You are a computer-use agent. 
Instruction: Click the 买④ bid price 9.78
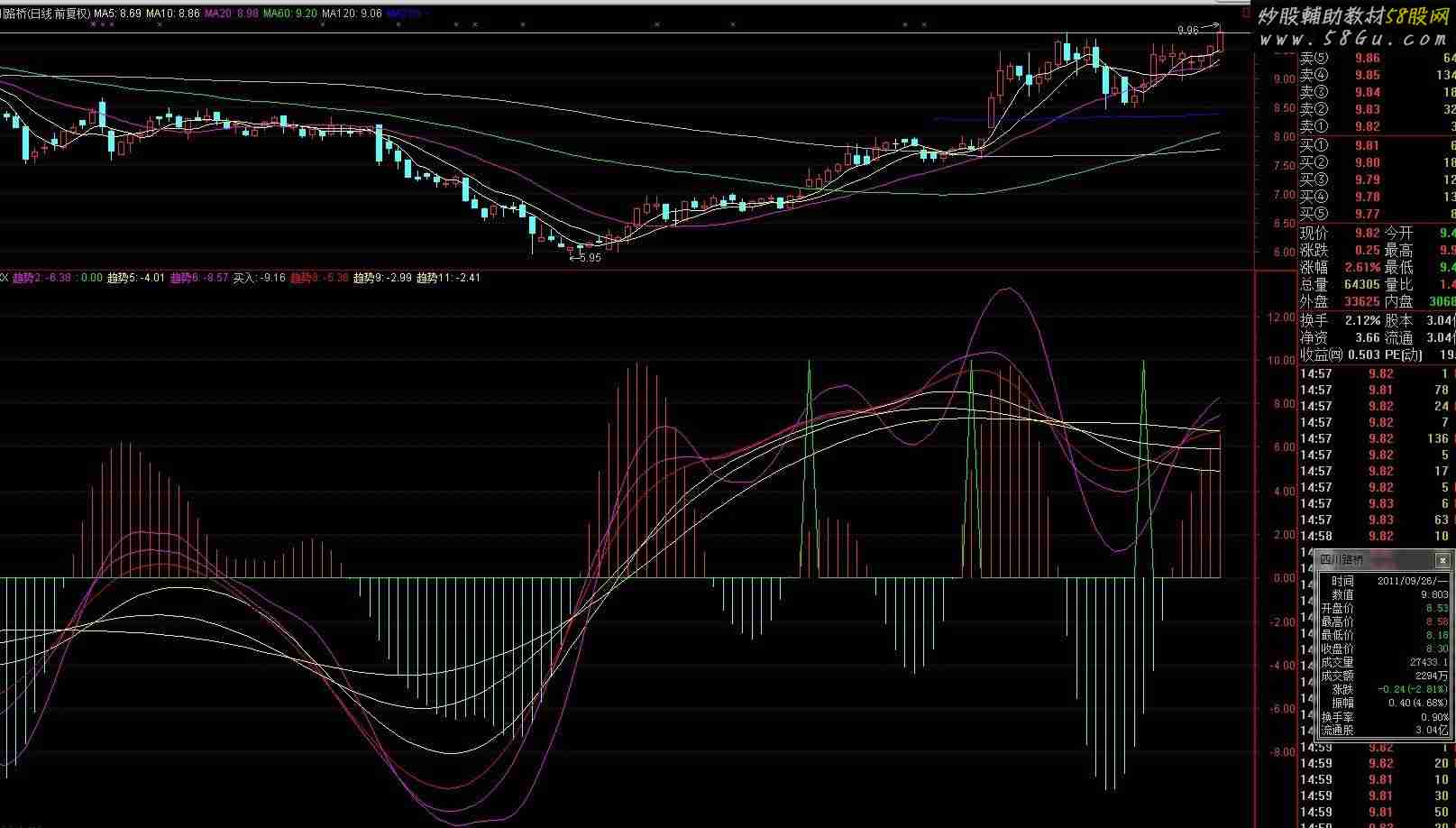(x=1368, y=197)
